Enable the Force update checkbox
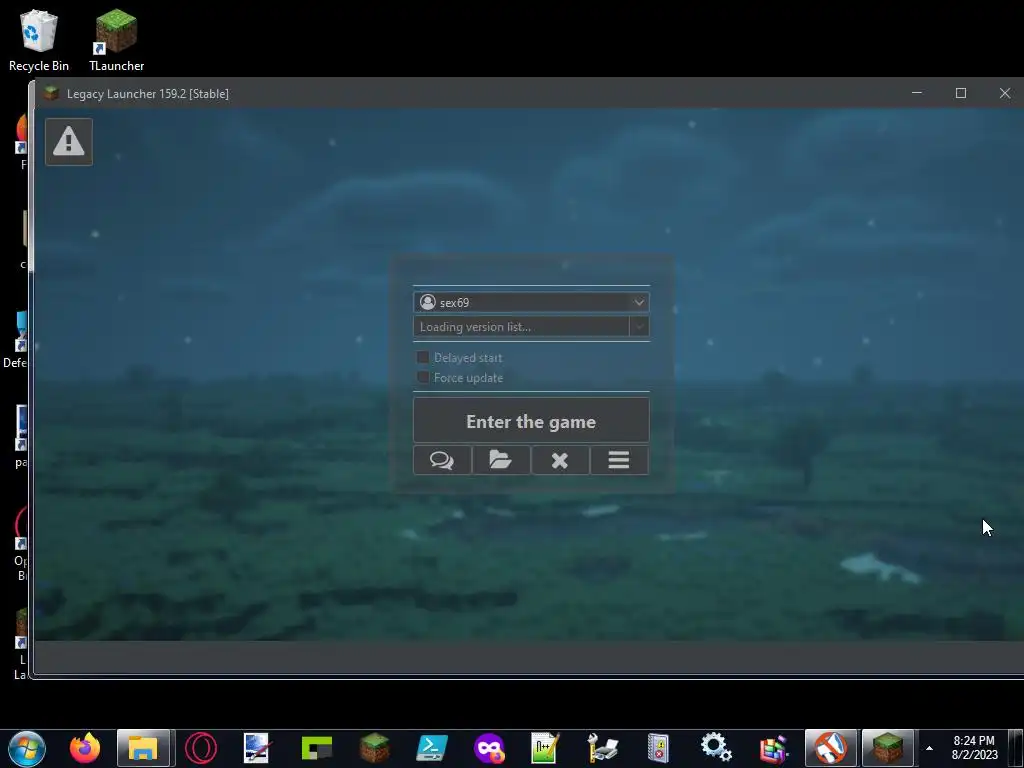 (423, 377)
